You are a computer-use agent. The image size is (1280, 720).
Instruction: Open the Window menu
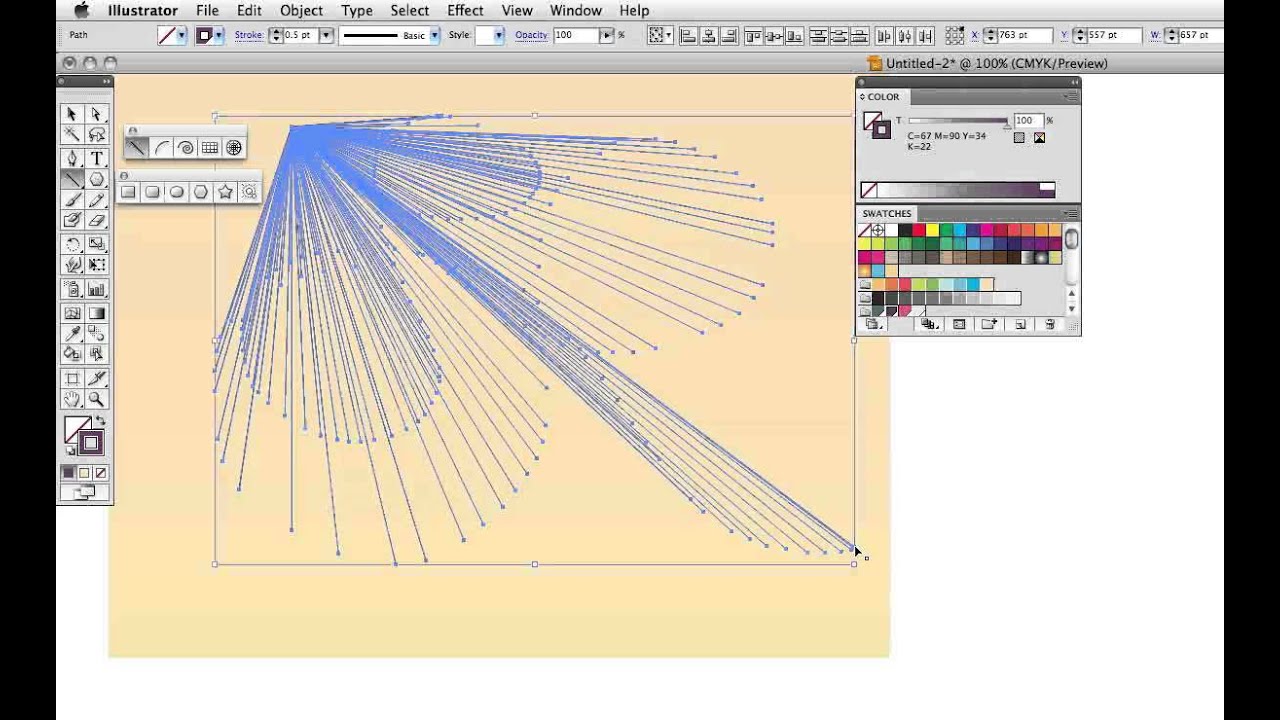pyautogui.click(x=576, y=10)
